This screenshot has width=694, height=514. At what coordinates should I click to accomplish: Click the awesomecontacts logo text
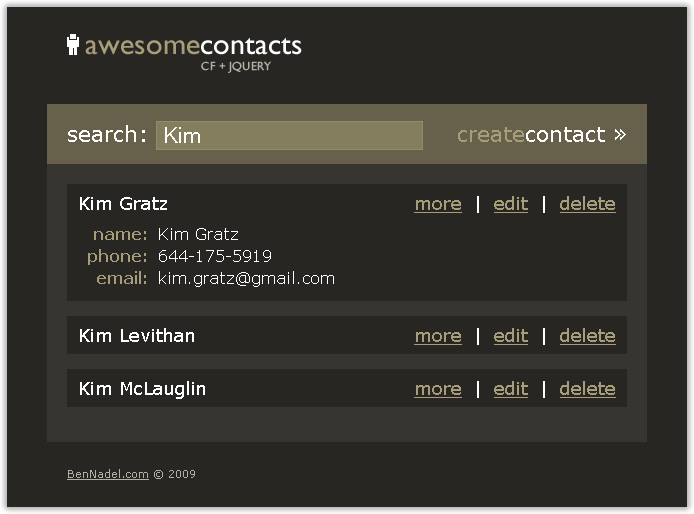pos(193,46)
